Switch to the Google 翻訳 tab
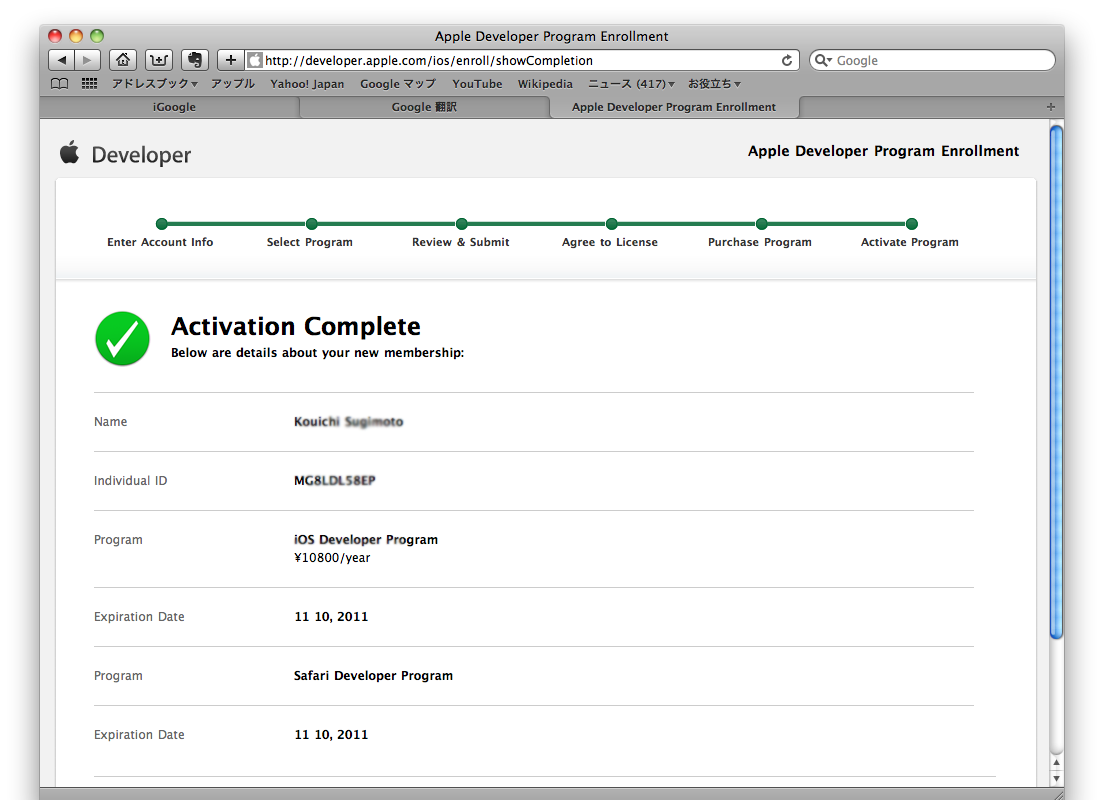This screenshot has height=800, width=1104. click(x=424, y=107)
